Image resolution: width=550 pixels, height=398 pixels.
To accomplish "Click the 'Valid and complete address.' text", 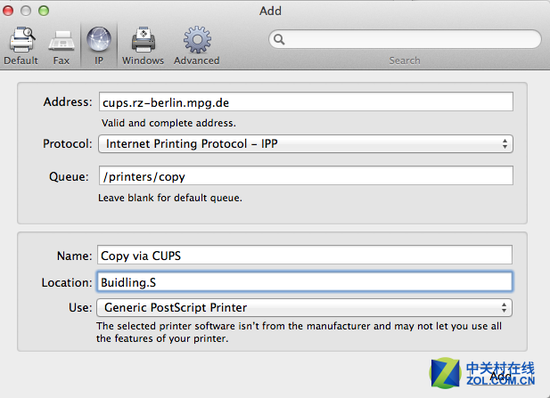I will [x=169, y=123].
